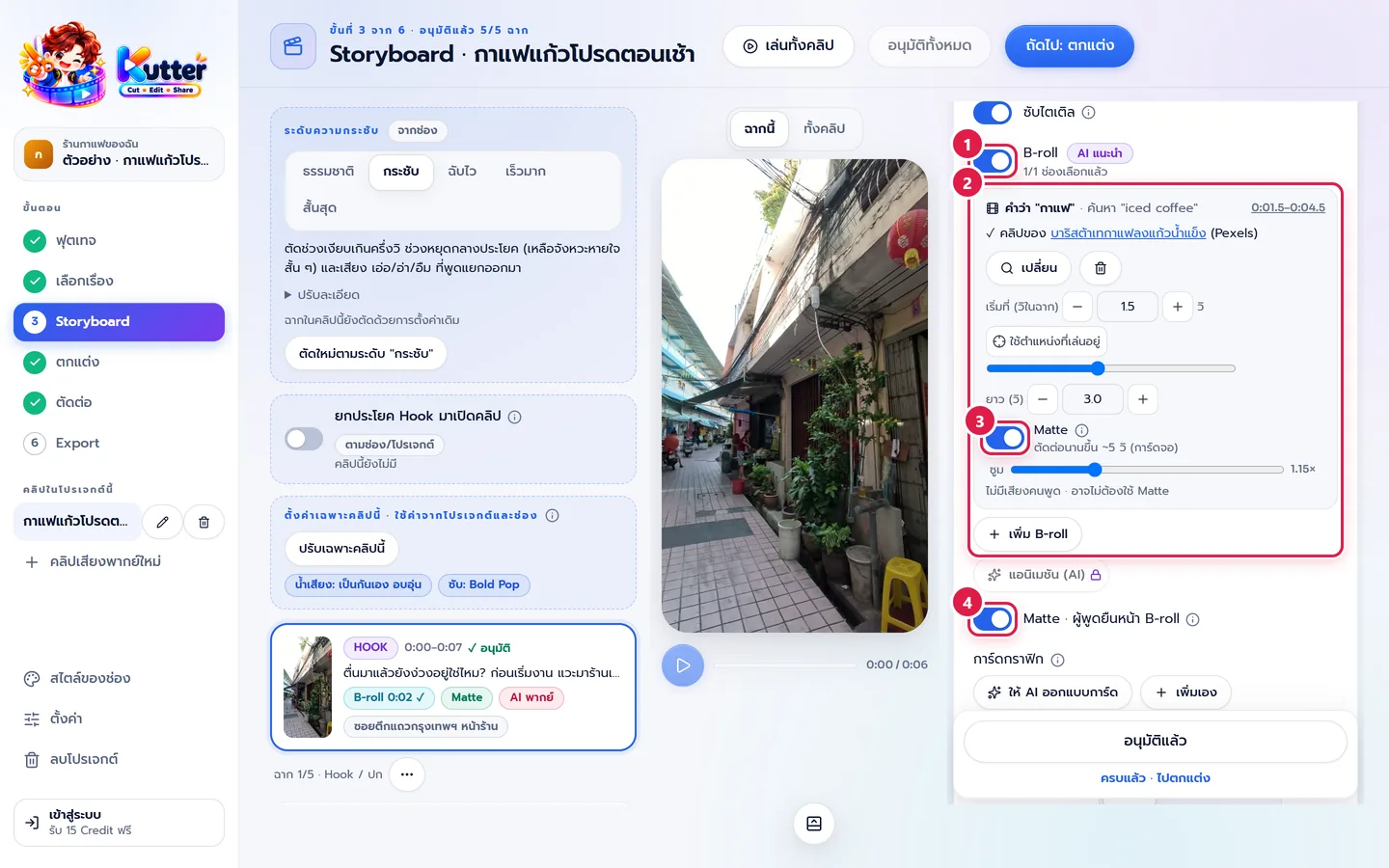Image resolution: width=1389 pixels, height=868 pixels.
Task: Open Storyboard step in sidebar
Action: [119, 321]
